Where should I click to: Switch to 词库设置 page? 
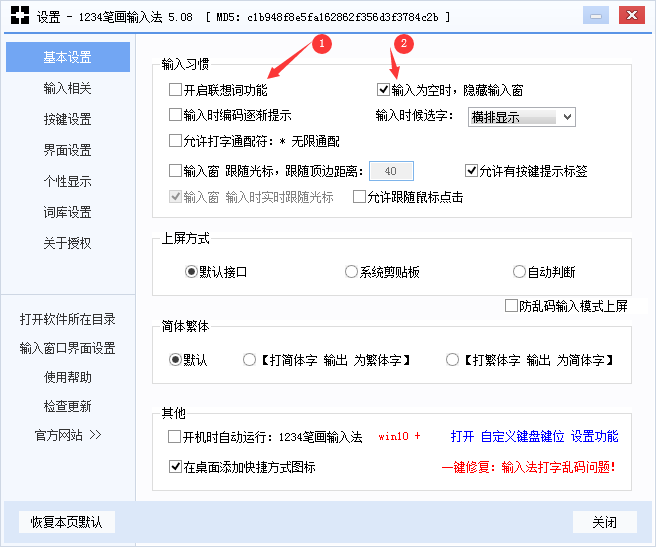(x=67, y=212)
